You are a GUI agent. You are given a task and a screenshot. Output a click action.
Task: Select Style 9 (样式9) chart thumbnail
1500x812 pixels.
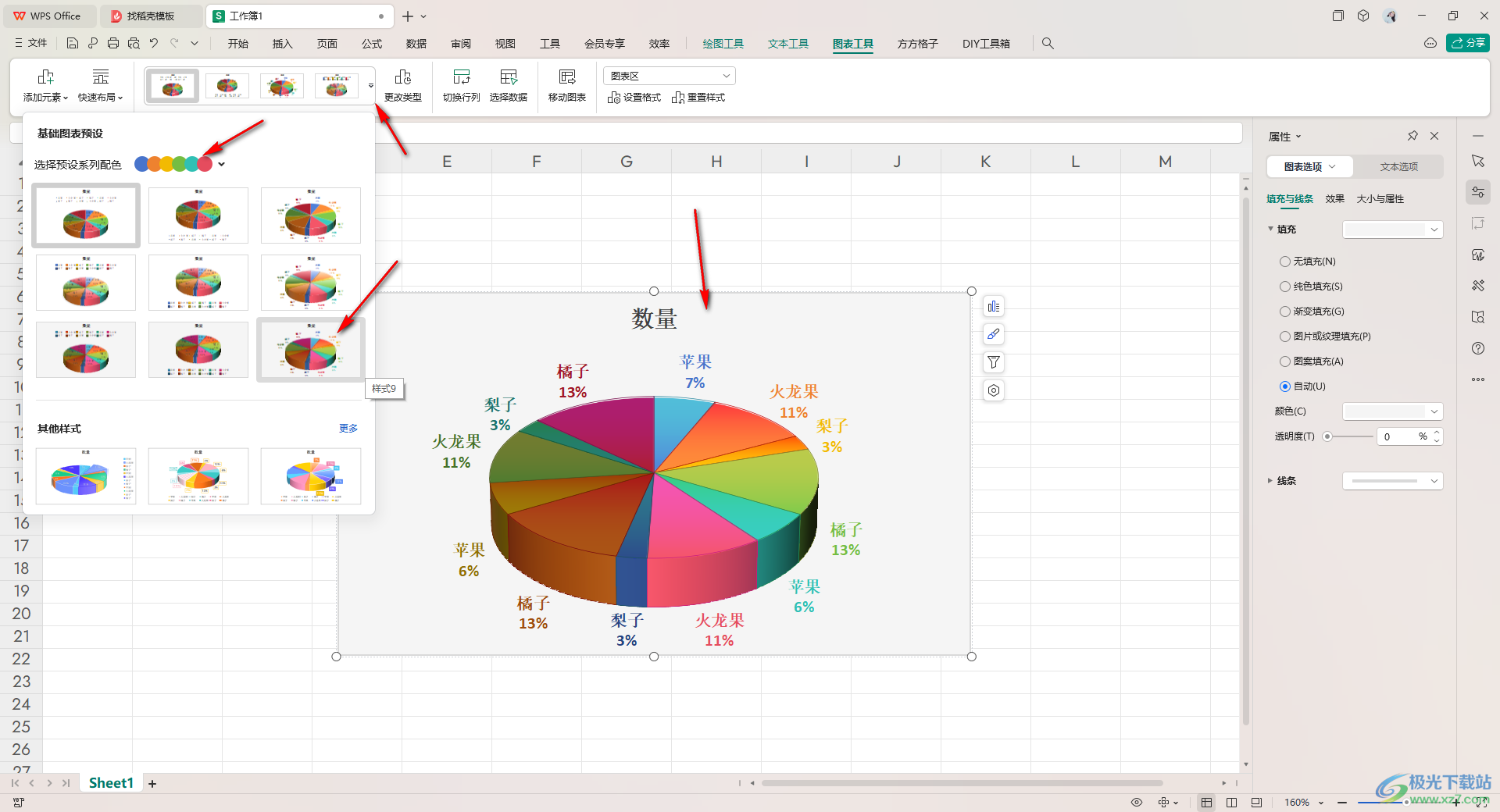311,350
